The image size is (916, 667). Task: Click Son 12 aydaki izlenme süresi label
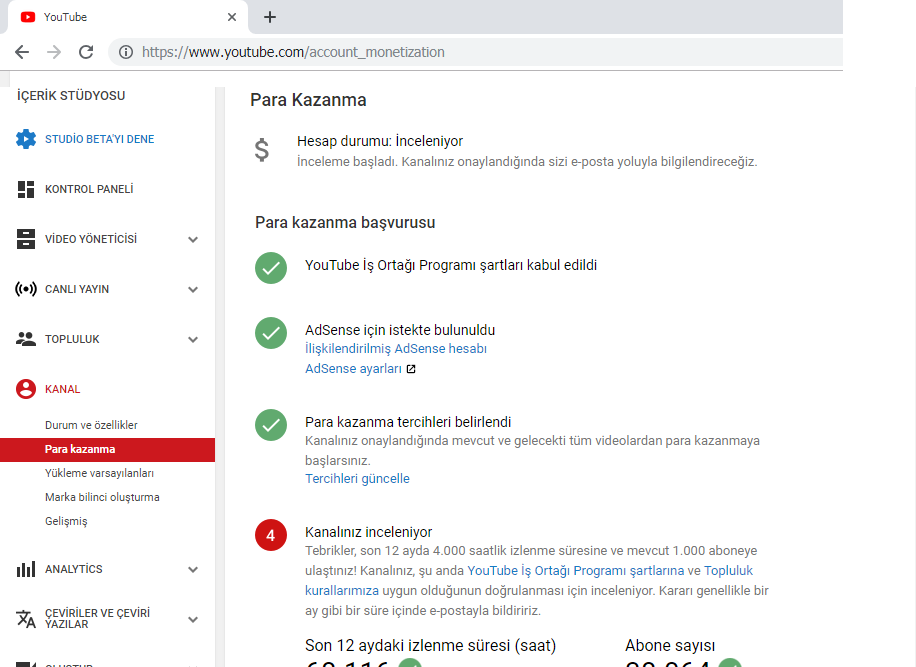pyautogui.click(x=431, y=645)
